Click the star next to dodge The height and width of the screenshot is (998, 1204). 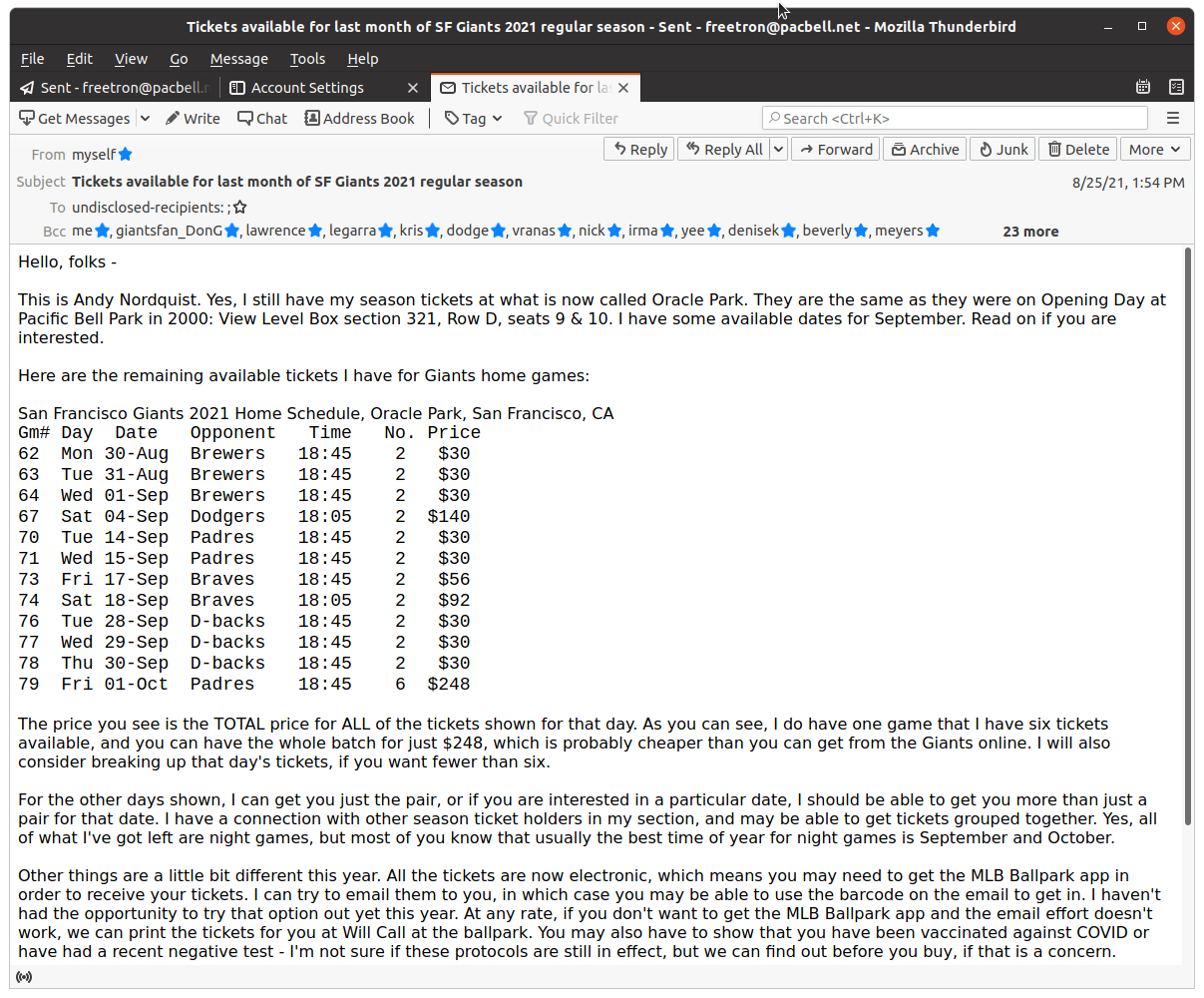[499, 231]
